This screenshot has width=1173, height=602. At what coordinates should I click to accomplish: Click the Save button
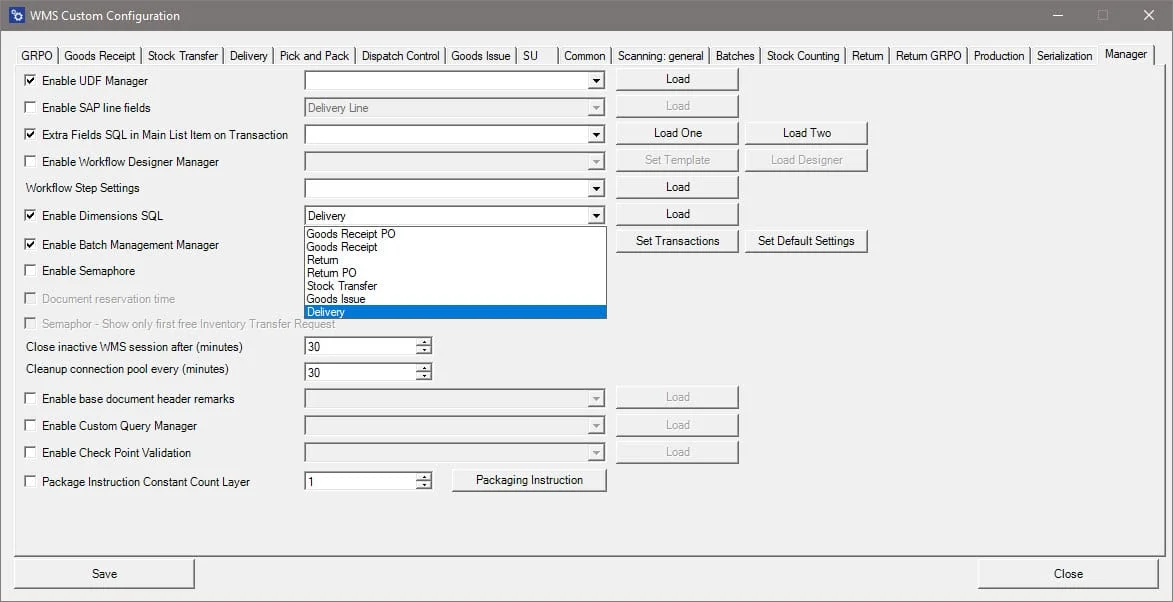tap(105, 574)
